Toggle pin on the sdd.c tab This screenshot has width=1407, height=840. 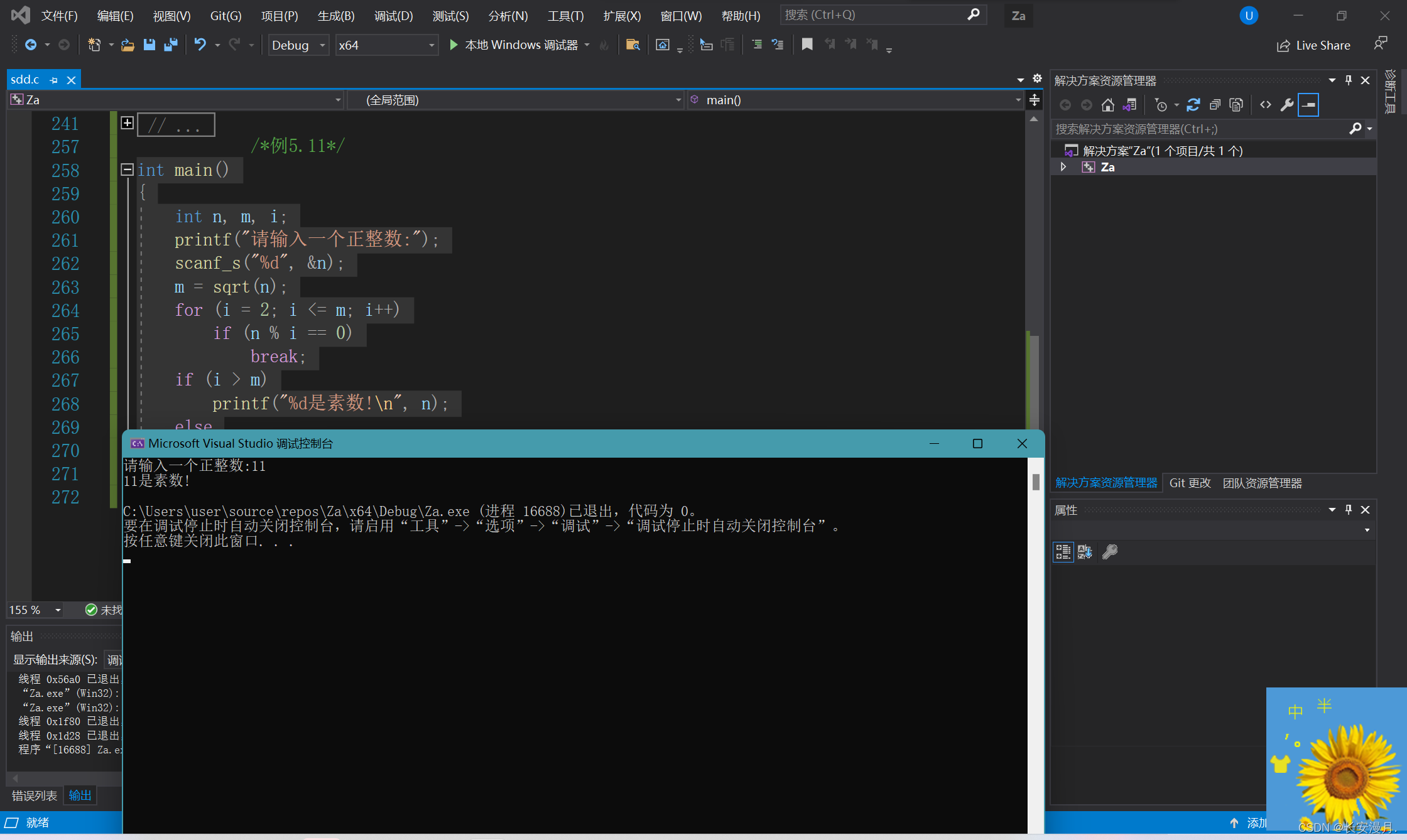54,80
